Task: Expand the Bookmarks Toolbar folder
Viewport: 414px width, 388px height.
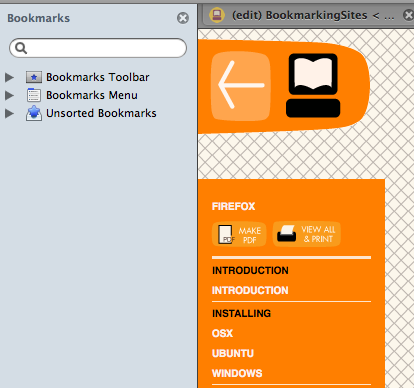Action: click(9, 77)
